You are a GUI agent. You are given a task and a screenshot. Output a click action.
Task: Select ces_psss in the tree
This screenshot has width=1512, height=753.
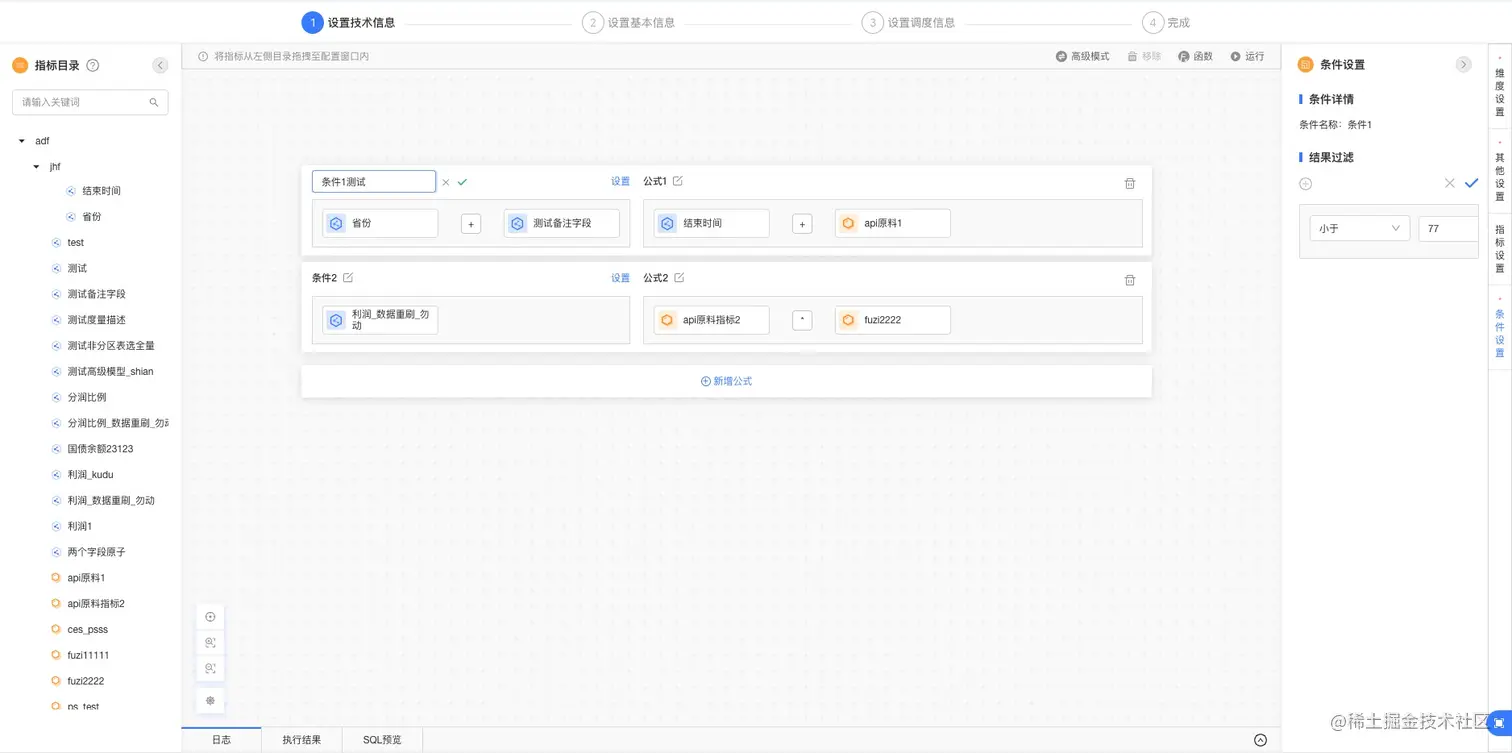pyautogui.click(x=87, y=630)
